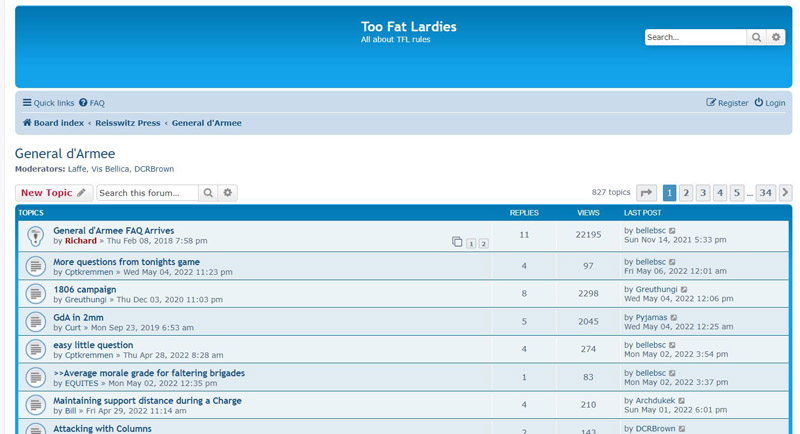View latest post by Pyjamas icon
Screen dimensions: 800x434
coord(674,318)
